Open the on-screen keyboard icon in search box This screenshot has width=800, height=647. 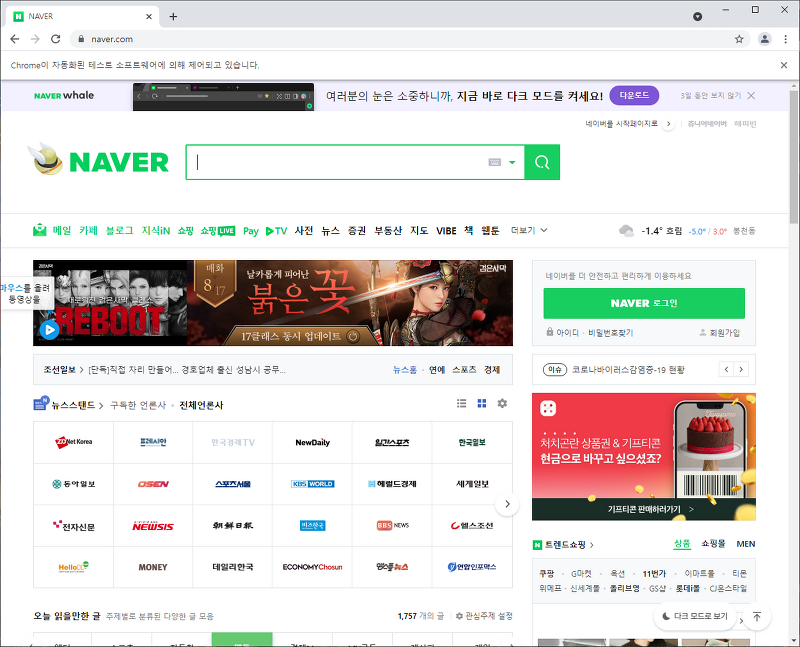(494, 162)
